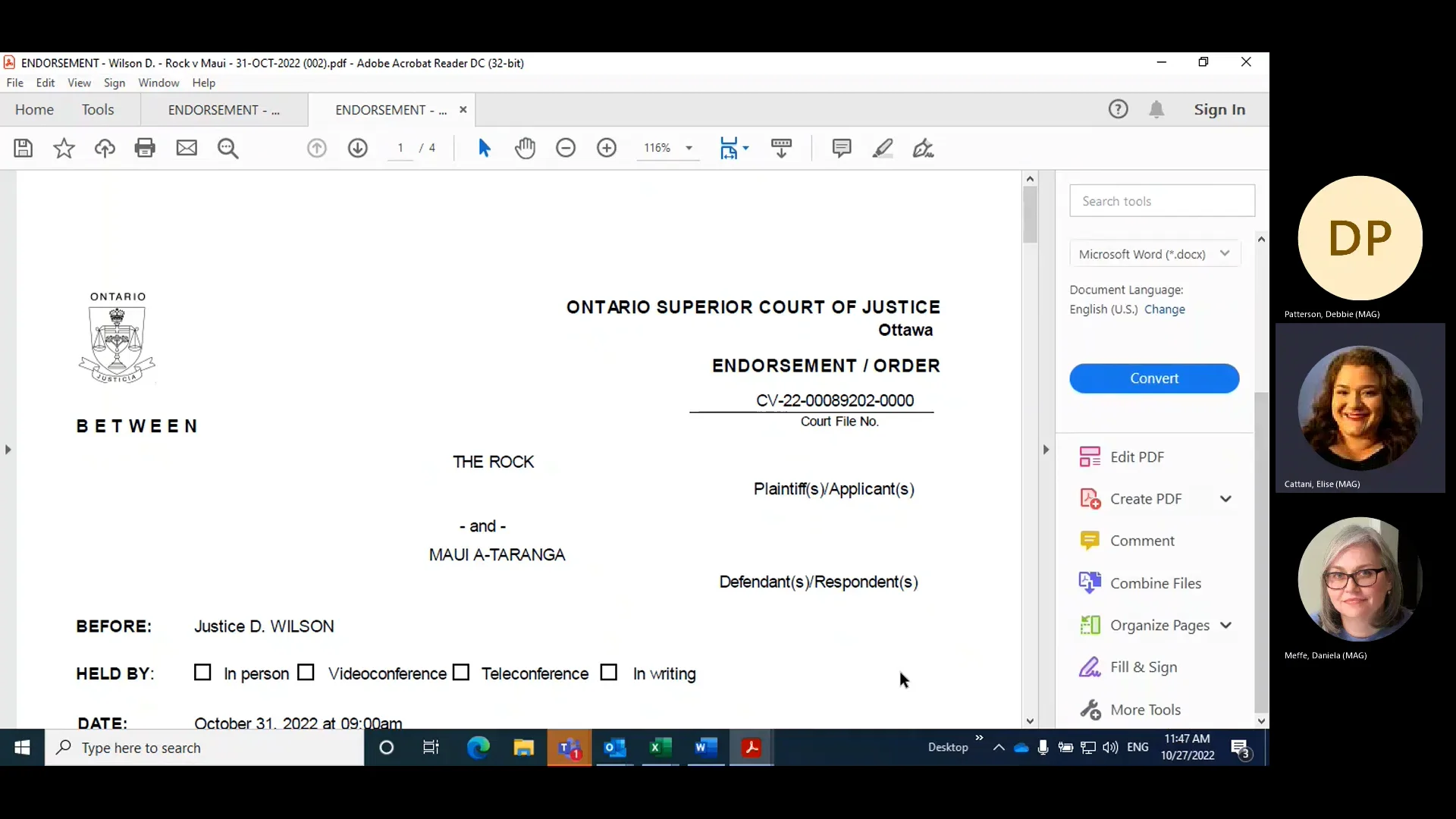Expand the Create PDF options chevron
Screen dimensions: 1456x819
1225,499
